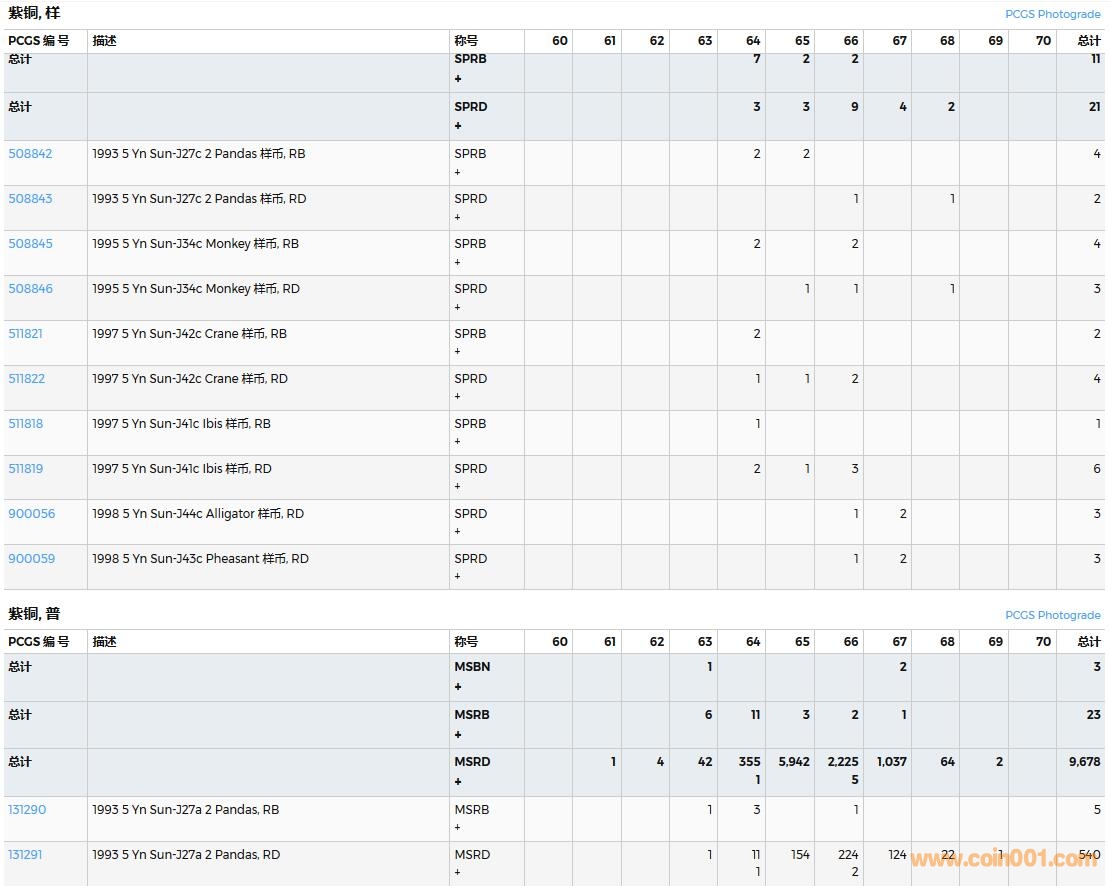This screenshot has width=1110, height=886.
Task: Click PCGS number 131290 link
Action: click(27, 810)
